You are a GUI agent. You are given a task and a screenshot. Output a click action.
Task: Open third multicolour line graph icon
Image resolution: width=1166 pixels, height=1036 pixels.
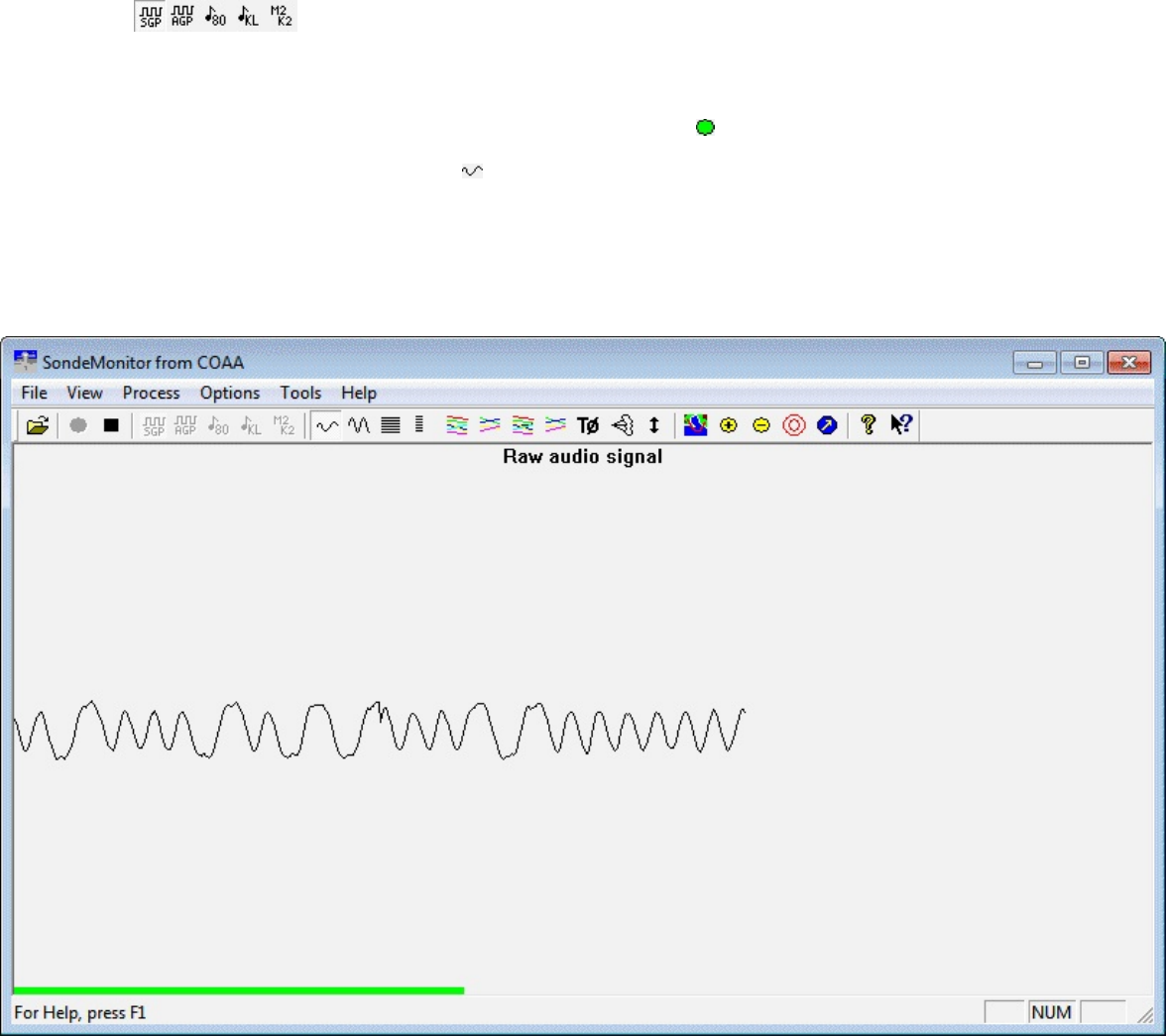click(x=523, y=425)
